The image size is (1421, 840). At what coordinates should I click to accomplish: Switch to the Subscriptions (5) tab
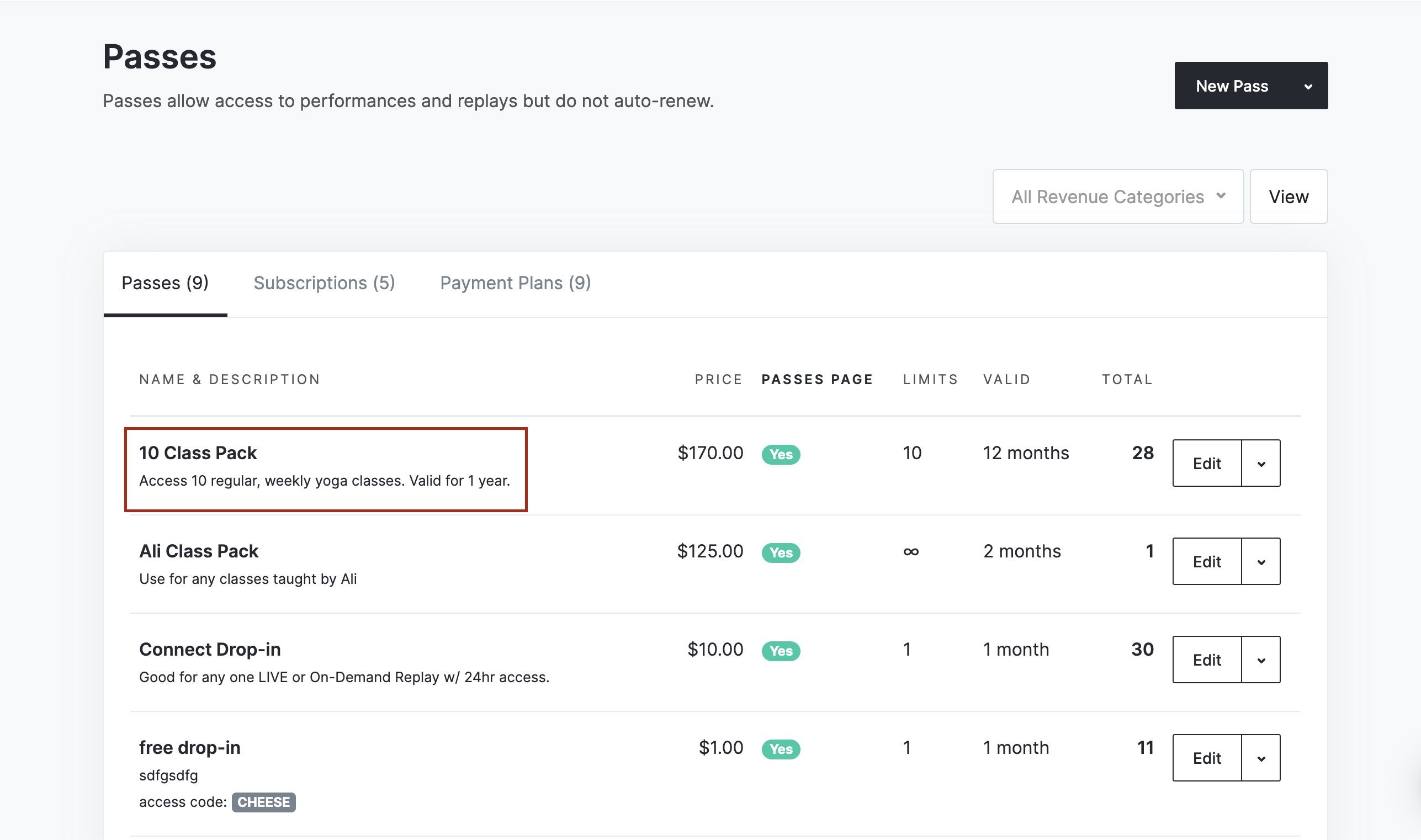[x=324, y=283]
